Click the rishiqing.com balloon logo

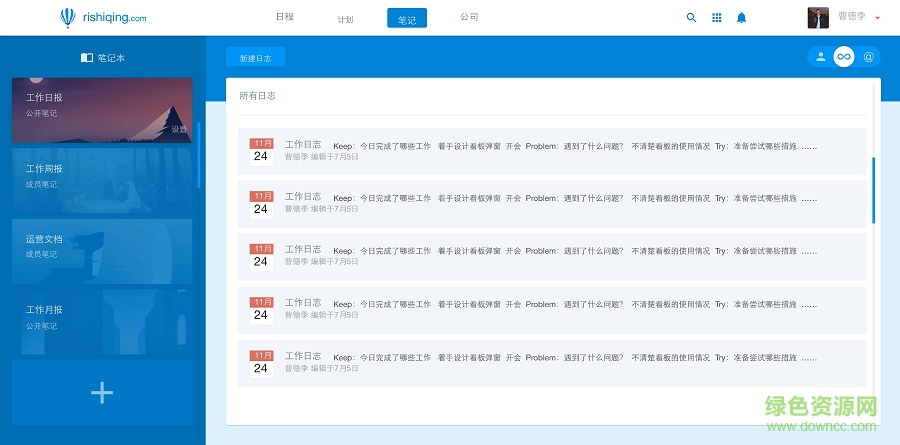click(67, 17)
